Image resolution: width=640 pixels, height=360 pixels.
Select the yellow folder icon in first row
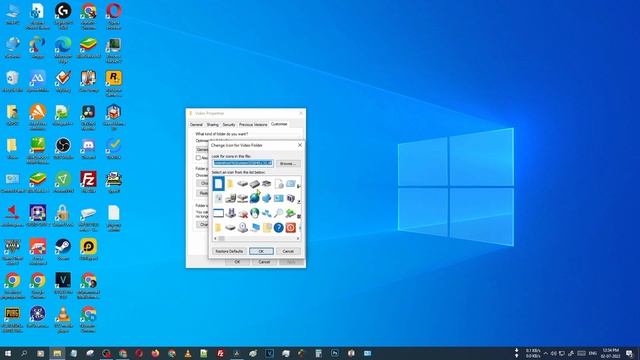coord(230,183)
